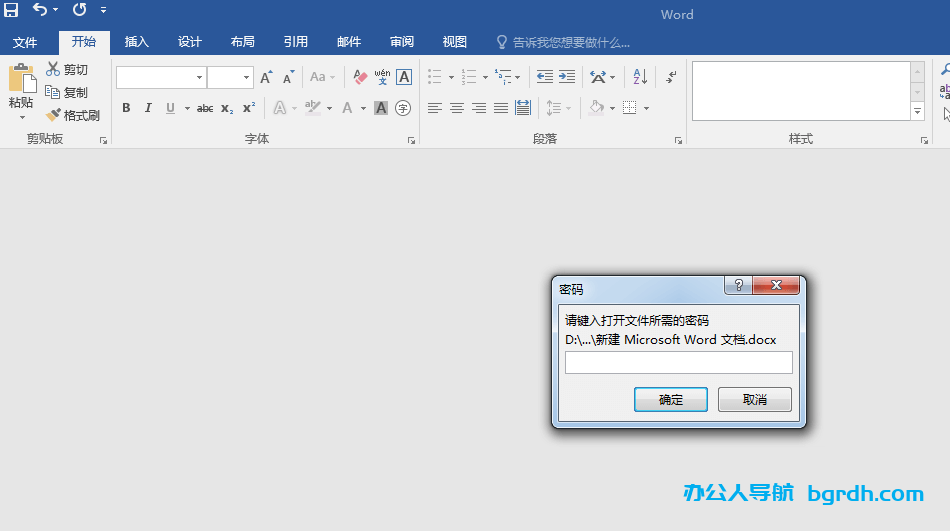
Task: Click the align right icon
Action: coord(479,108)
